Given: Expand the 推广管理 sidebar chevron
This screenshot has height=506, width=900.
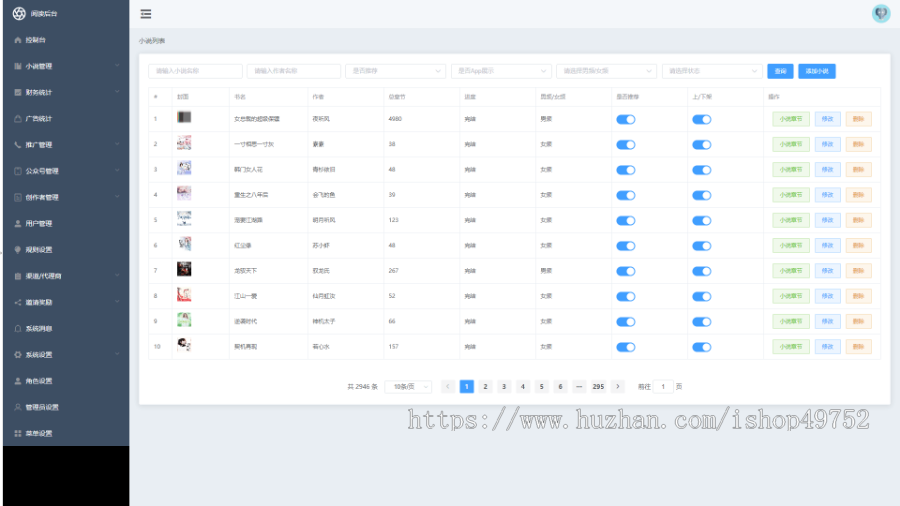Looking at the screenshot, I should point(117,145).
